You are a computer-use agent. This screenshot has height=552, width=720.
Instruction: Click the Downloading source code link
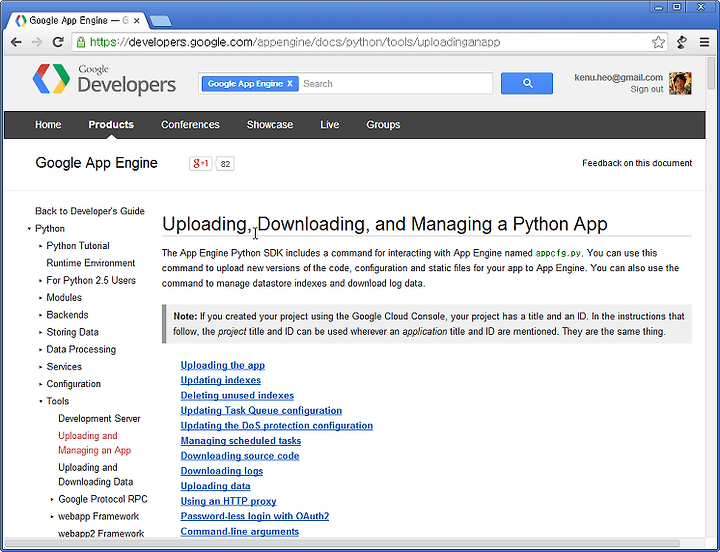point(240,456)
